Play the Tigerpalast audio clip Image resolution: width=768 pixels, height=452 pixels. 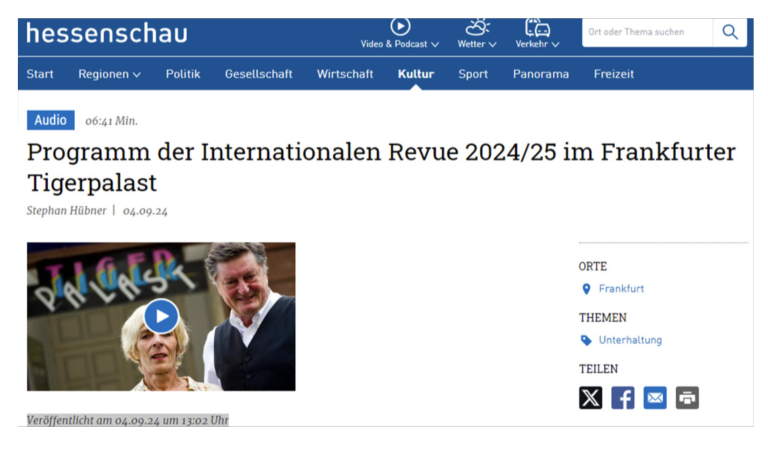[161, 316]
